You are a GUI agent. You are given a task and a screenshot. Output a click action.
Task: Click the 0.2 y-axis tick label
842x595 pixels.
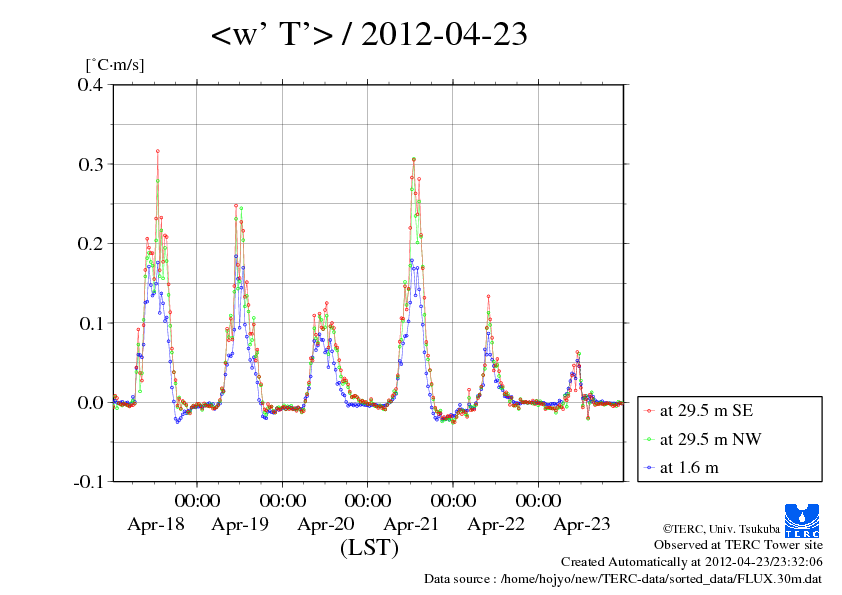pyautogui.click(x=90, y=243)
